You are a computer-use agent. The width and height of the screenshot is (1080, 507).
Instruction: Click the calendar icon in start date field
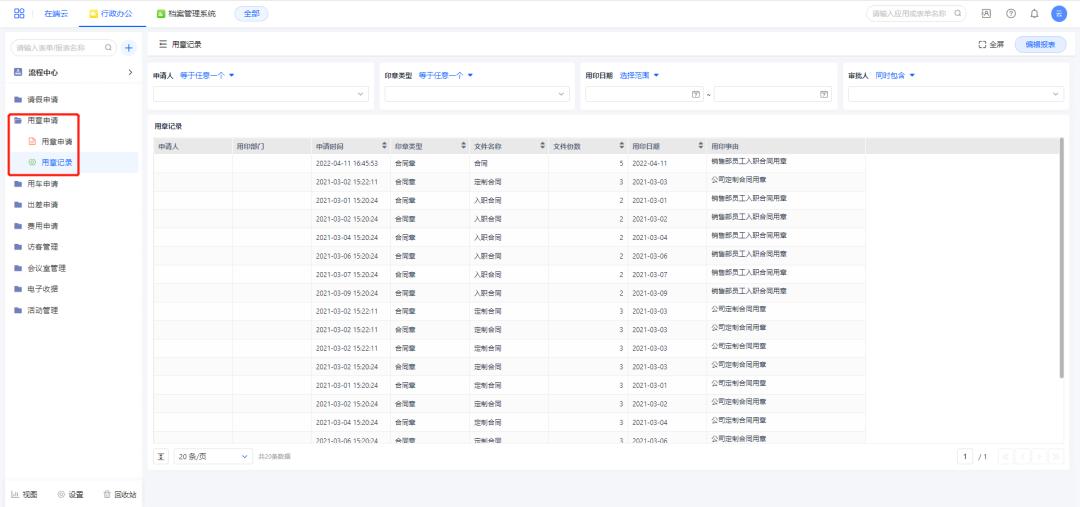(696, 94)
